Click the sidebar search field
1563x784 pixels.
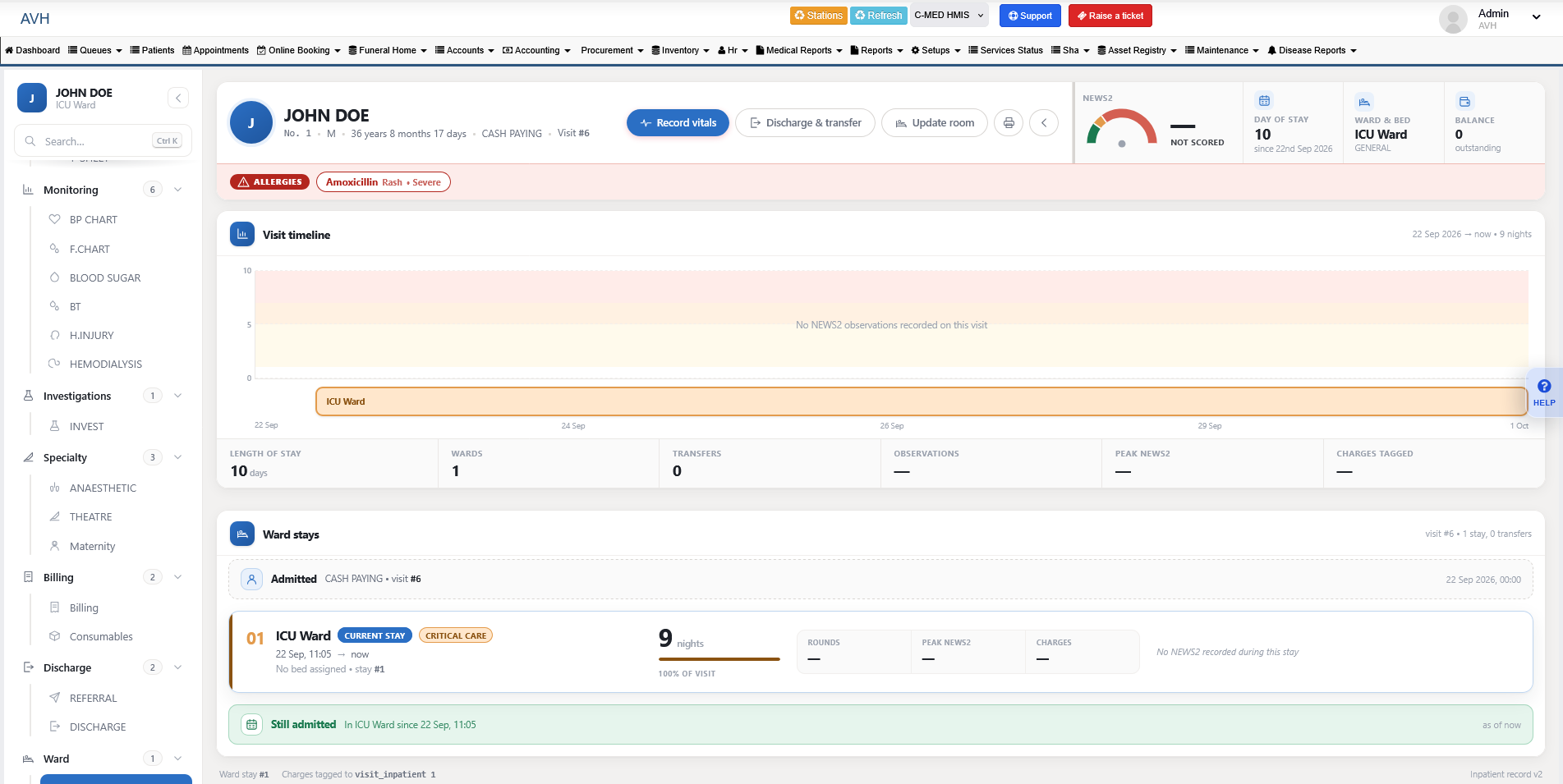point(103,141)
